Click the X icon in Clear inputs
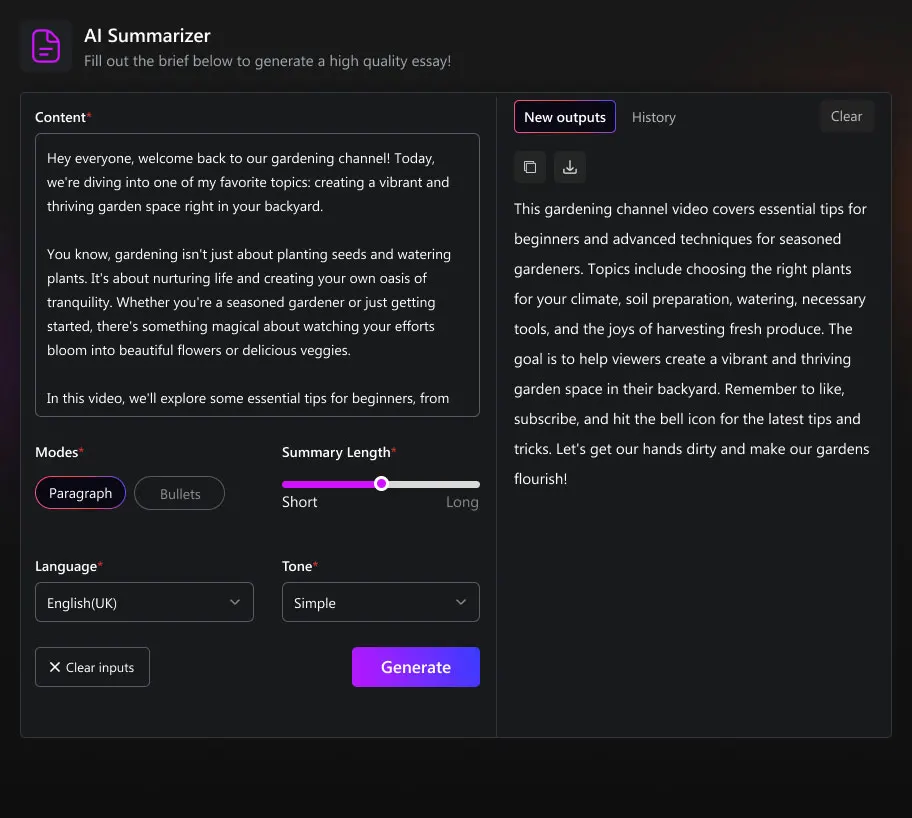The height and width of the screenshot is (818, 912). tap(55, 667)
